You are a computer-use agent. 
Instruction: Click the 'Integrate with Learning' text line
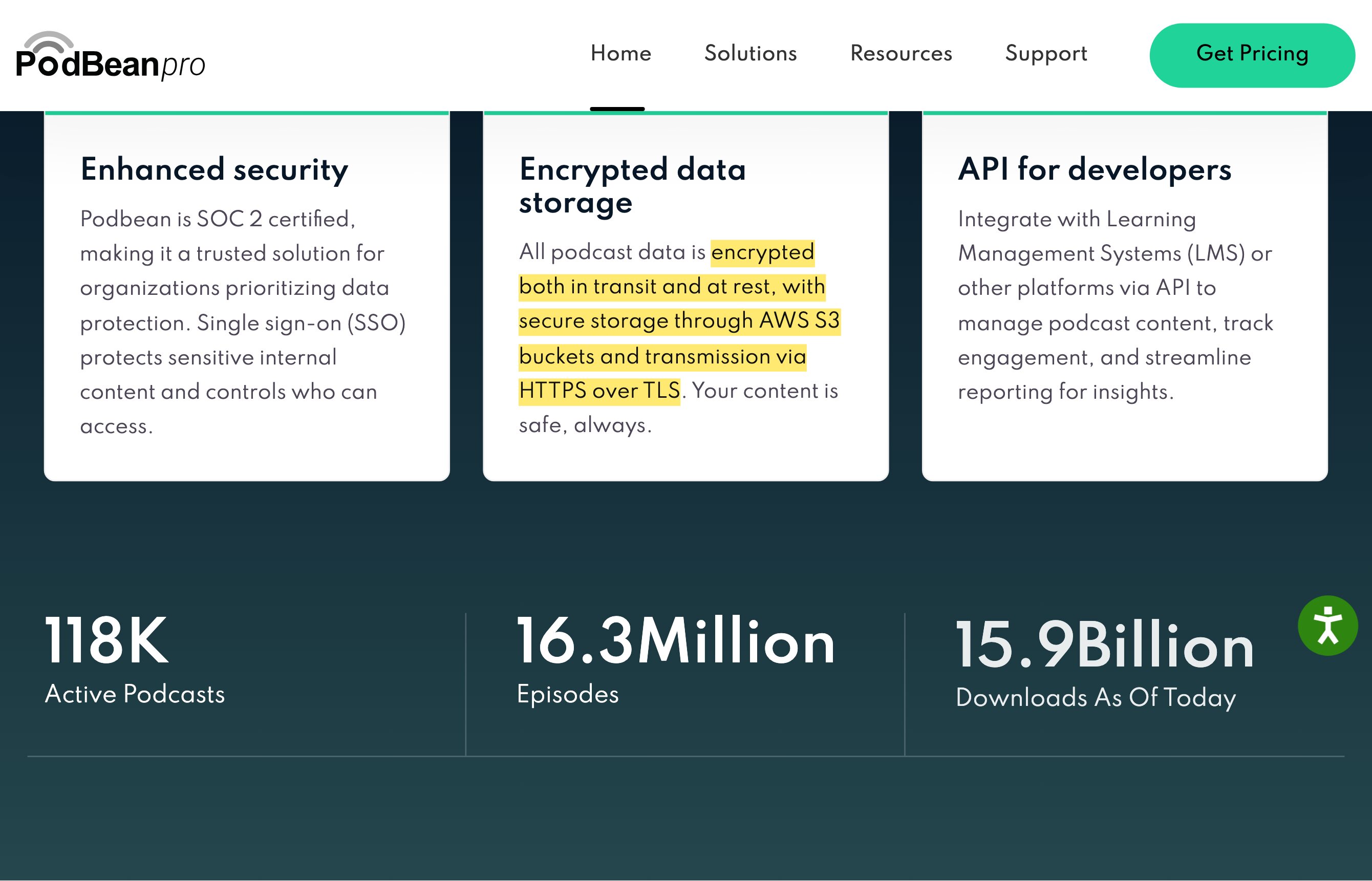pos(1077,220)
